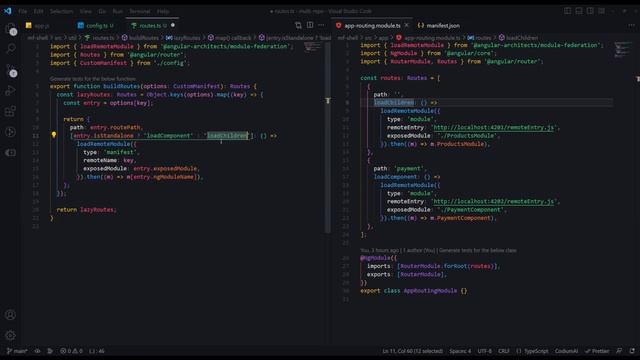Open the Search view in activity bar
The height and width of the screenshot is (360, 640).
pos(11,49)
